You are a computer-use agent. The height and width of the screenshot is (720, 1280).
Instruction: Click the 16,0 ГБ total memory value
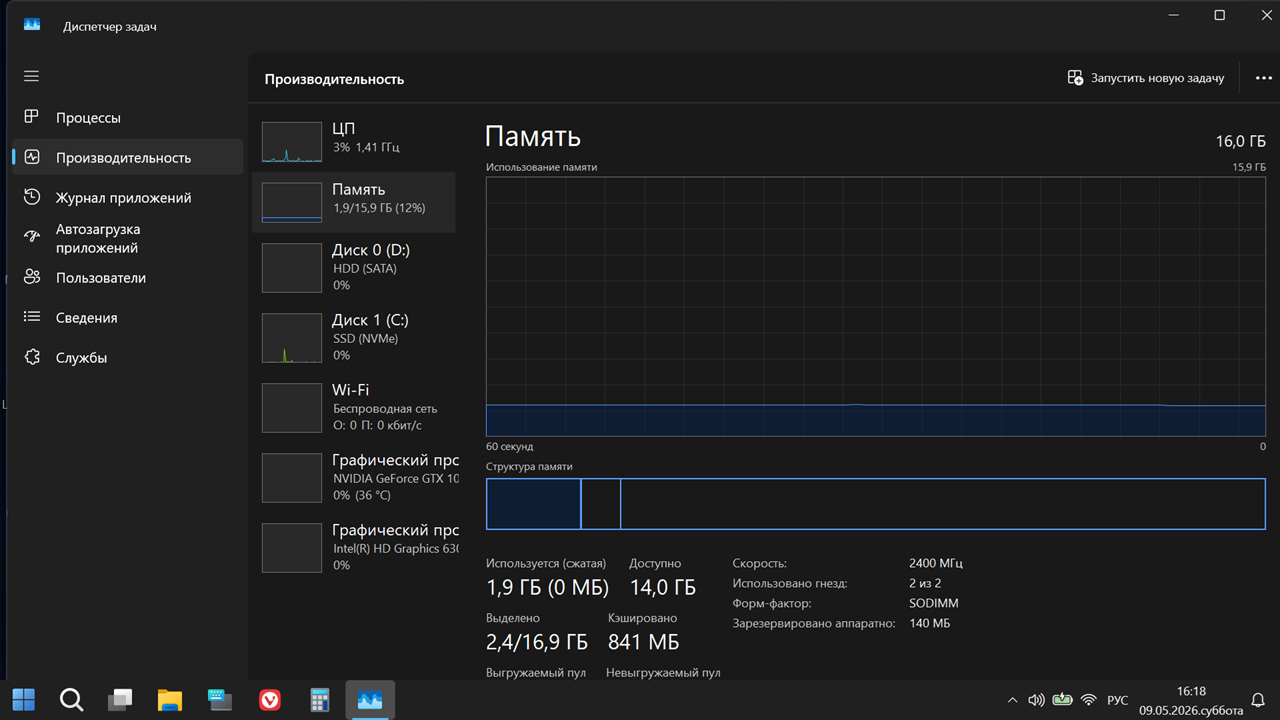[1241, 141]
